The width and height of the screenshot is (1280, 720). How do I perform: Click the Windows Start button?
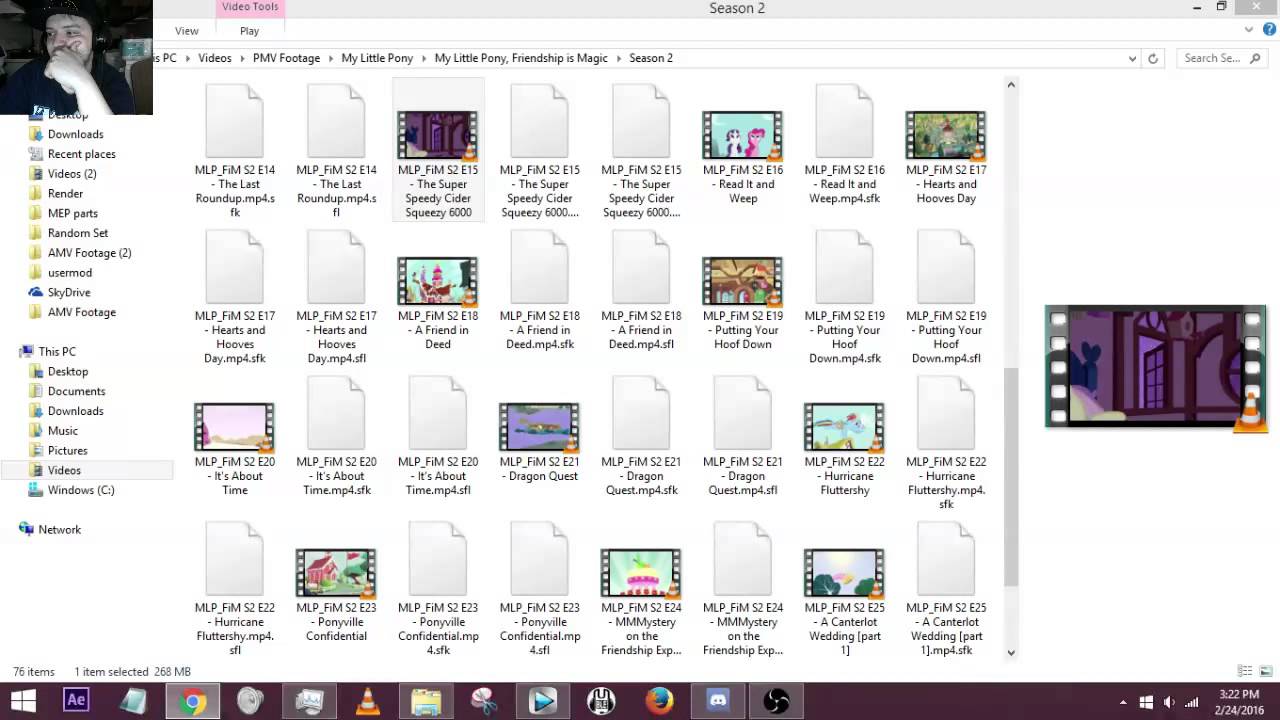[x=22, y=701]
